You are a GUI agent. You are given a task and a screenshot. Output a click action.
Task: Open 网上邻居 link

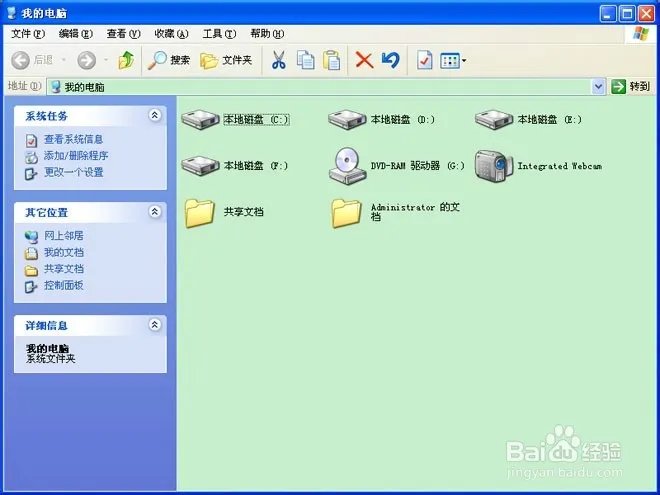tap(64, 236)
